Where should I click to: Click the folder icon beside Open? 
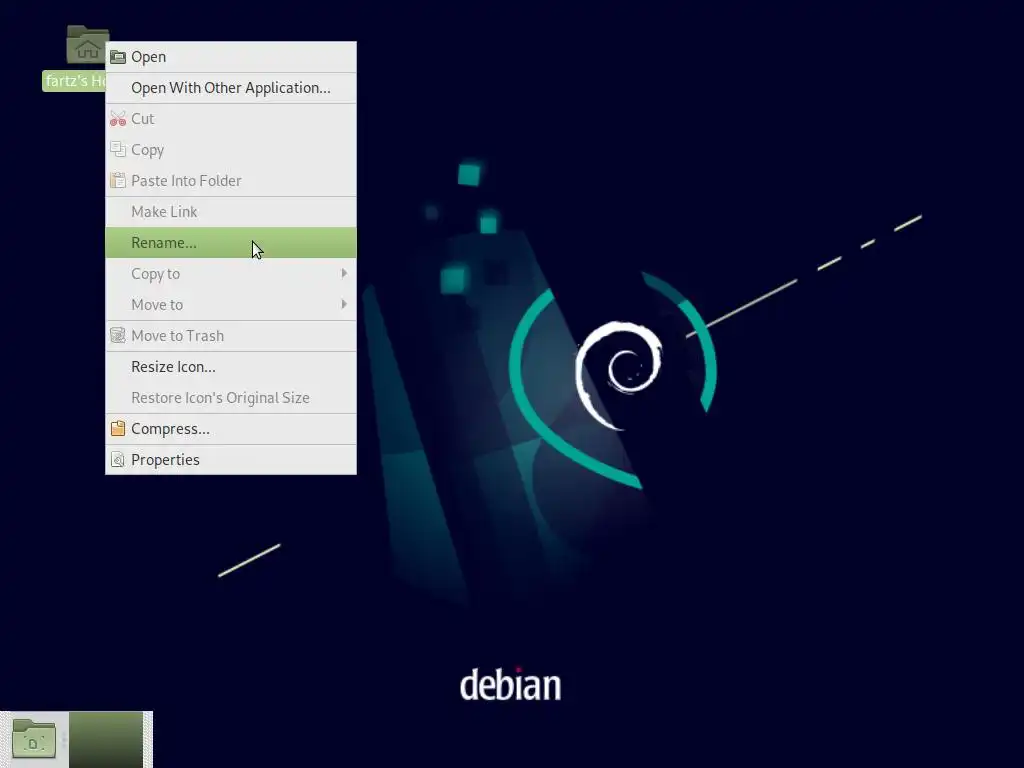[118, 57]
